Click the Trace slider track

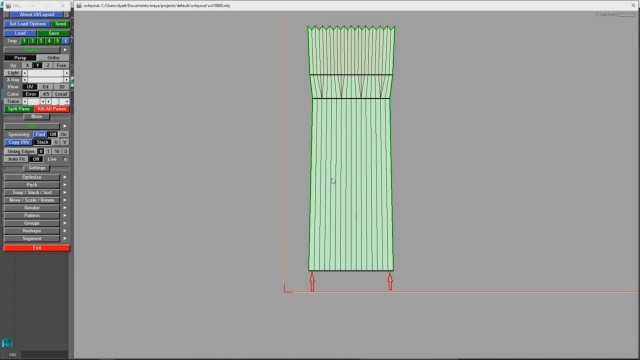[x=33, y=101]
